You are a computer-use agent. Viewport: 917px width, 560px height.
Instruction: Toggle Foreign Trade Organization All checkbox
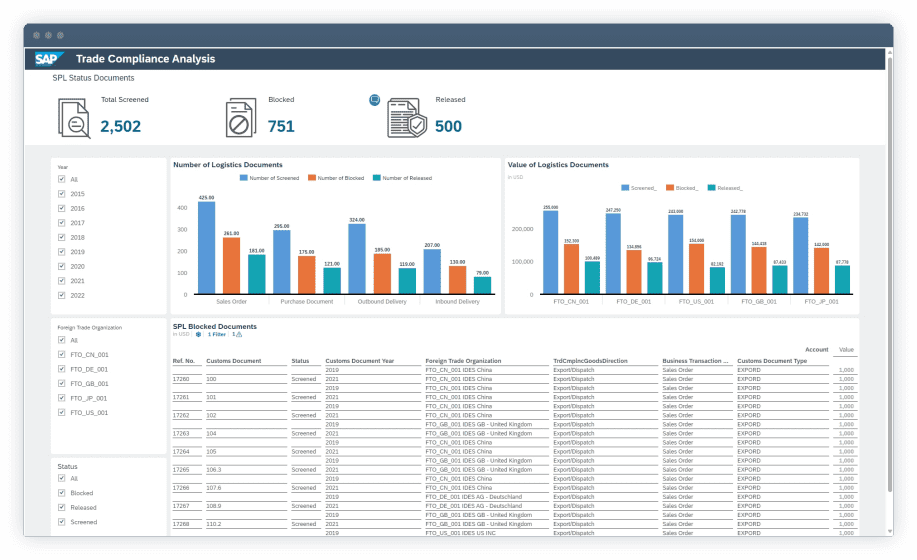(x=61, y=340)
